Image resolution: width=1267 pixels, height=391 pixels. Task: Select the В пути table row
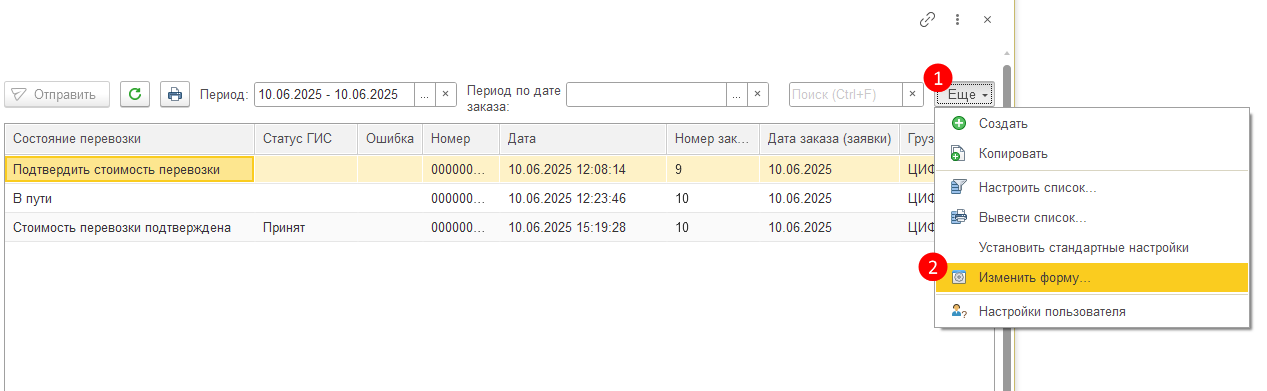[457, 199]
